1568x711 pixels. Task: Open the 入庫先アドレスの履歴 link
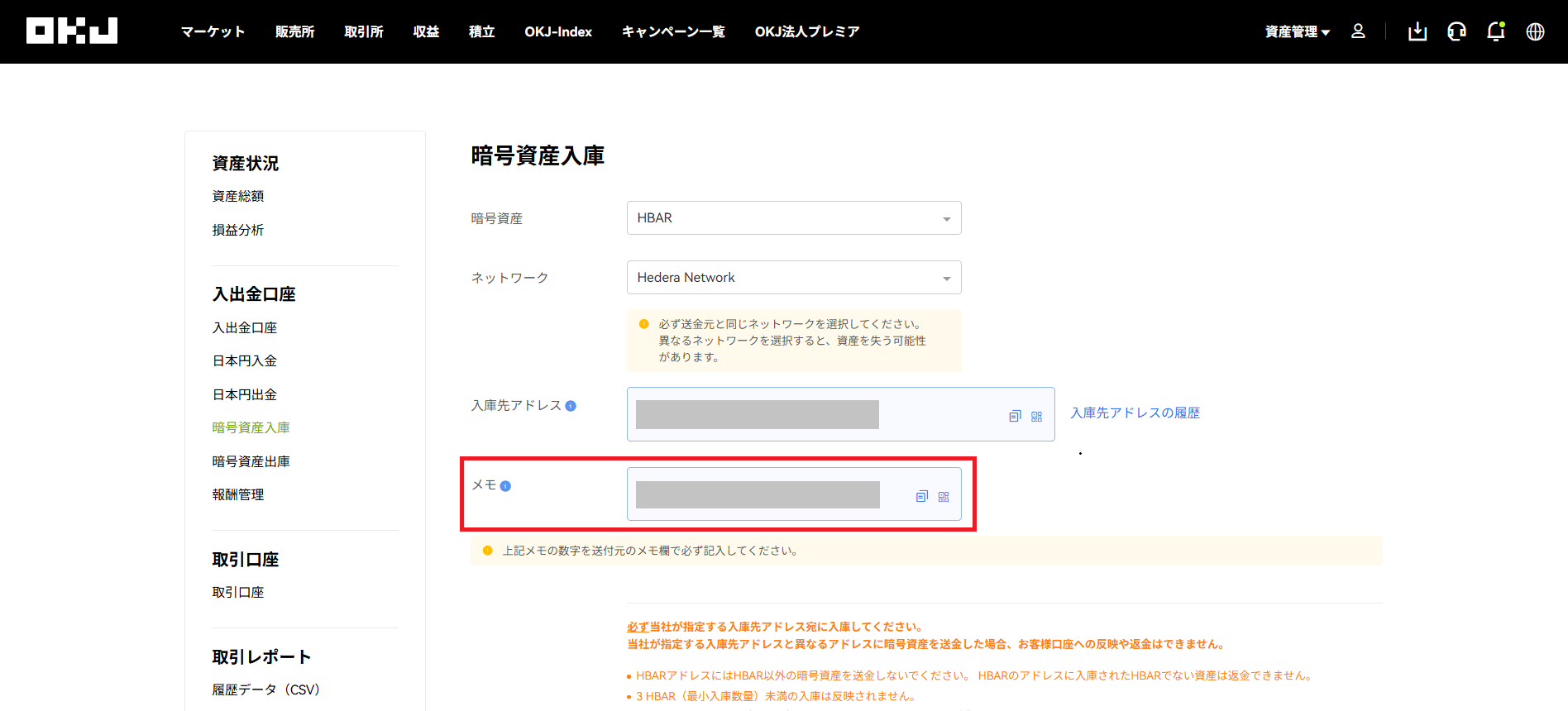pos(1135,413)
